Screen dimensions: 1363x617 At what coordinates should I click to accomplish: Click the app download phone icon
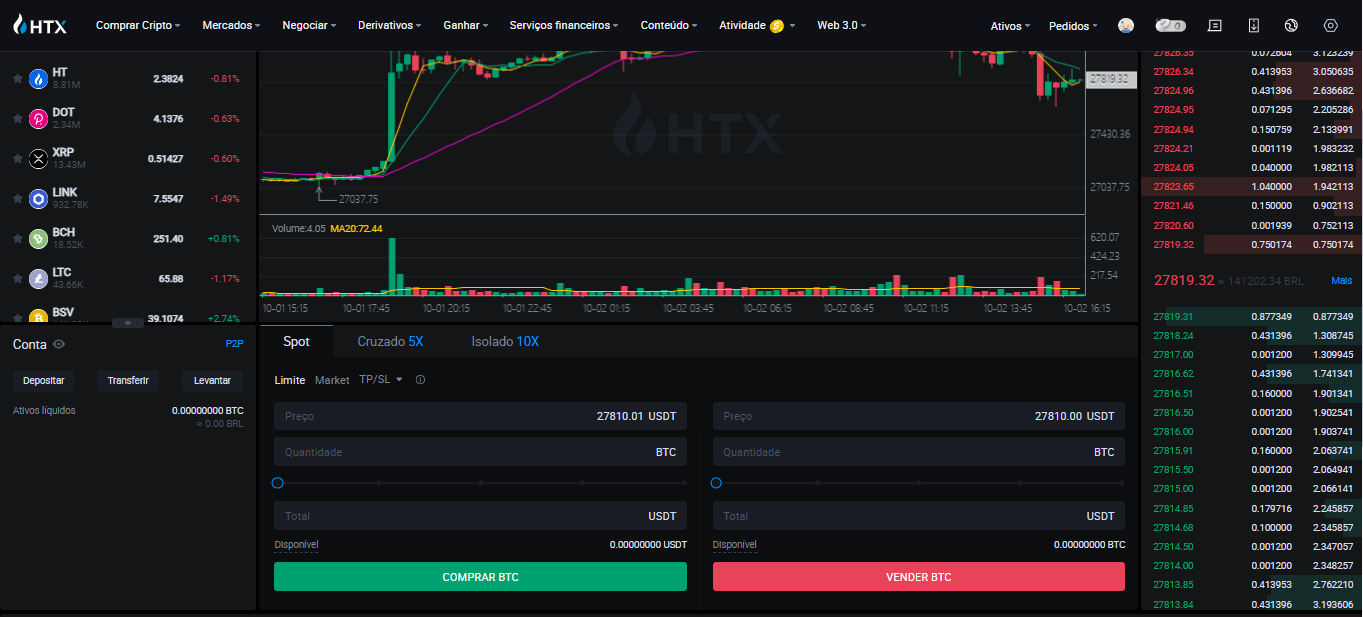[1254, 25]
